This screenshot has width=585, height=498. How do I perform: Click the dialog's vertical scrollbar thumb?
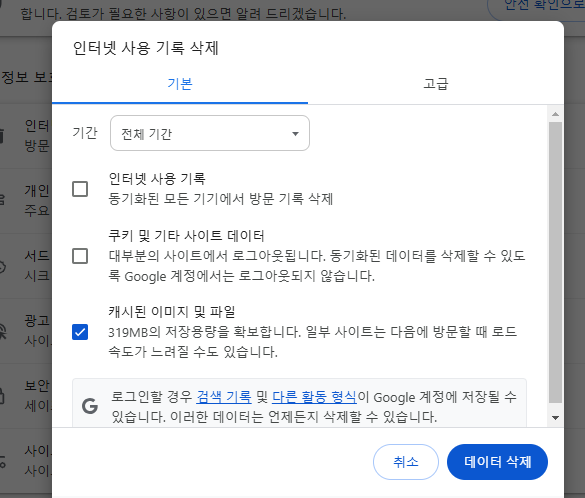556,262
